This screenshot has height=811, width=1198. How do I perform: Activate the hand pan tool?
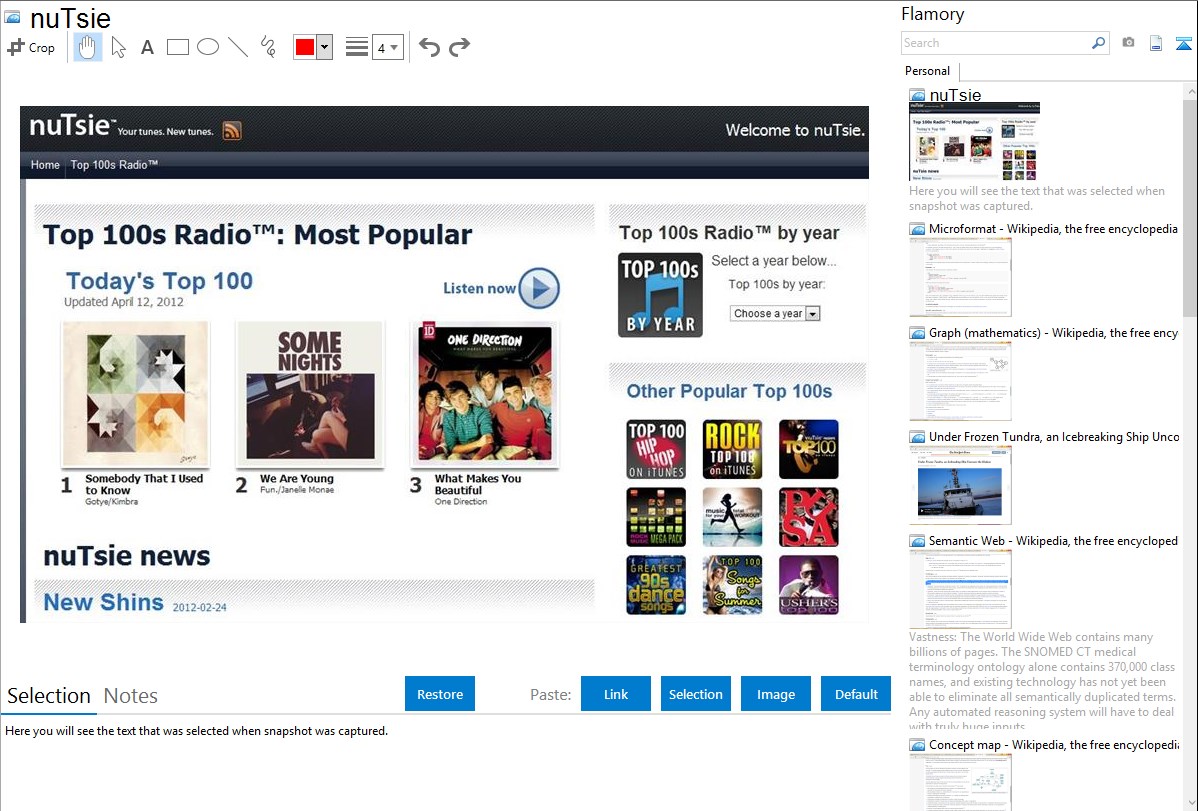pos(87,47)
